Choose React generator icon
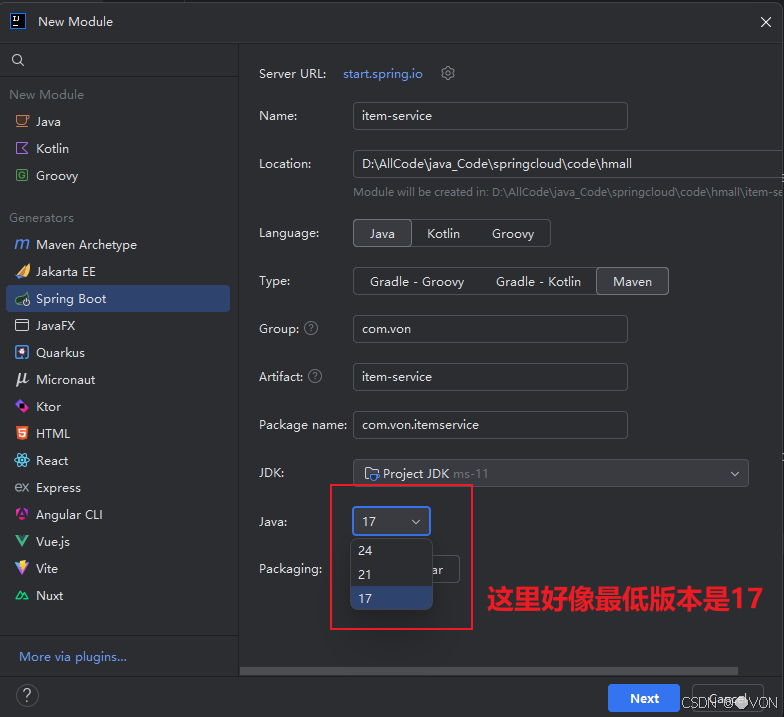Screen dimensions: 784x717 tap(22, 460)
